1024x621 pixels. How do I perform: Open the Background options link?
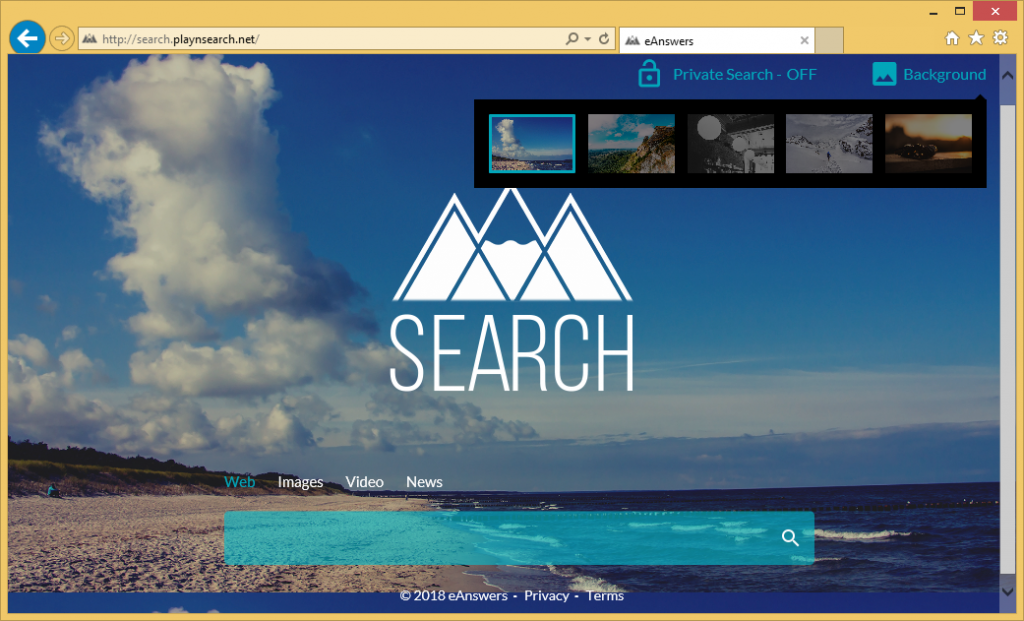pyautogui.click(x=944, y=74)
